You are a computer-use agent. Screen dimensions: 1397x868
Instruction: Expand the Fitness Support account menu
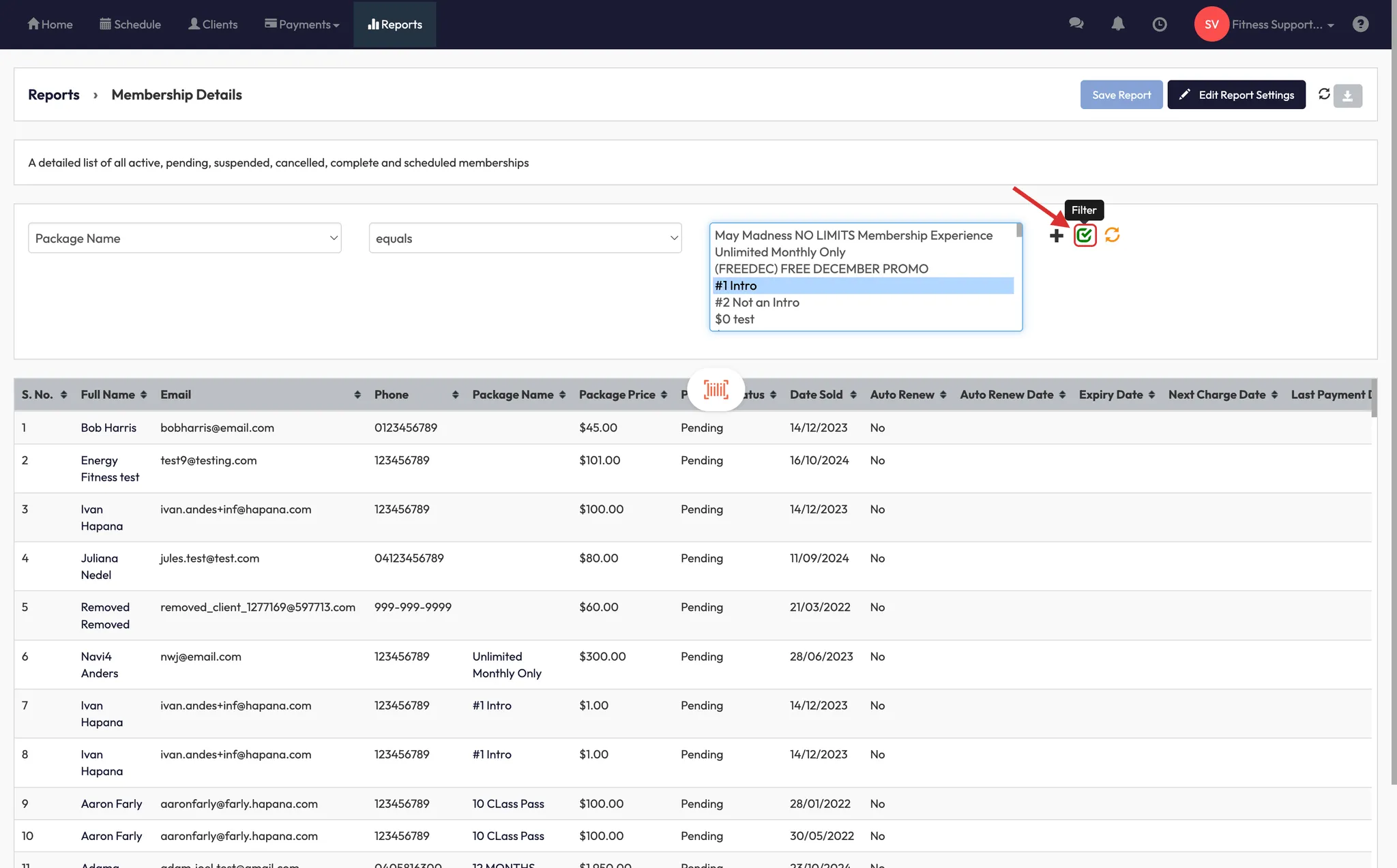point(1282,25)
